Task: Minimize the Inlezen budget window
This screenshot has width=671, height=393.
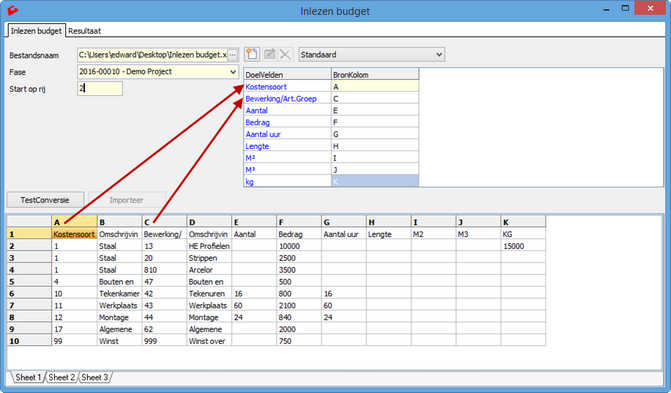Action: tap(606, 9)
